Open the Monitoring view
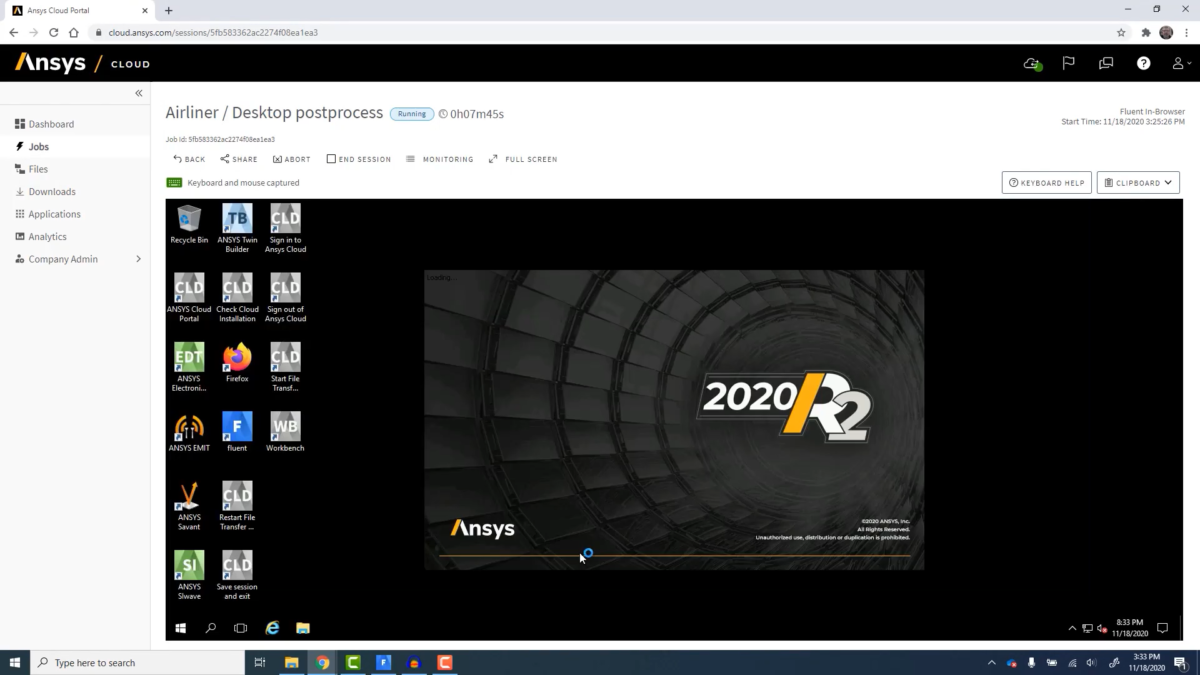The image size is (1200, 675). [440, 159]
